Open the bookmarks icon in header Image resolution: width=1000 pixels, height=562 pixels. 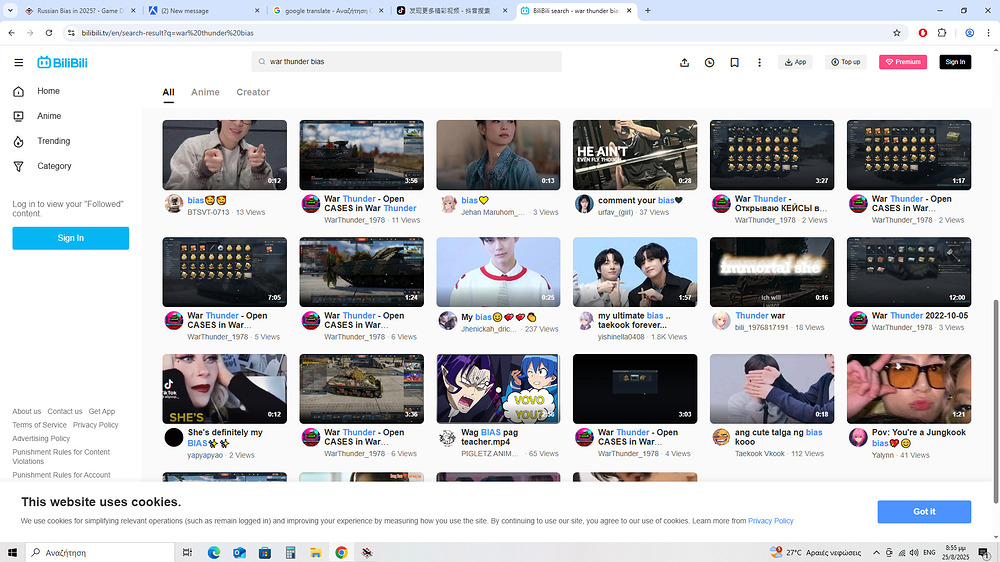pyautogui.click(x=734, y=63)
